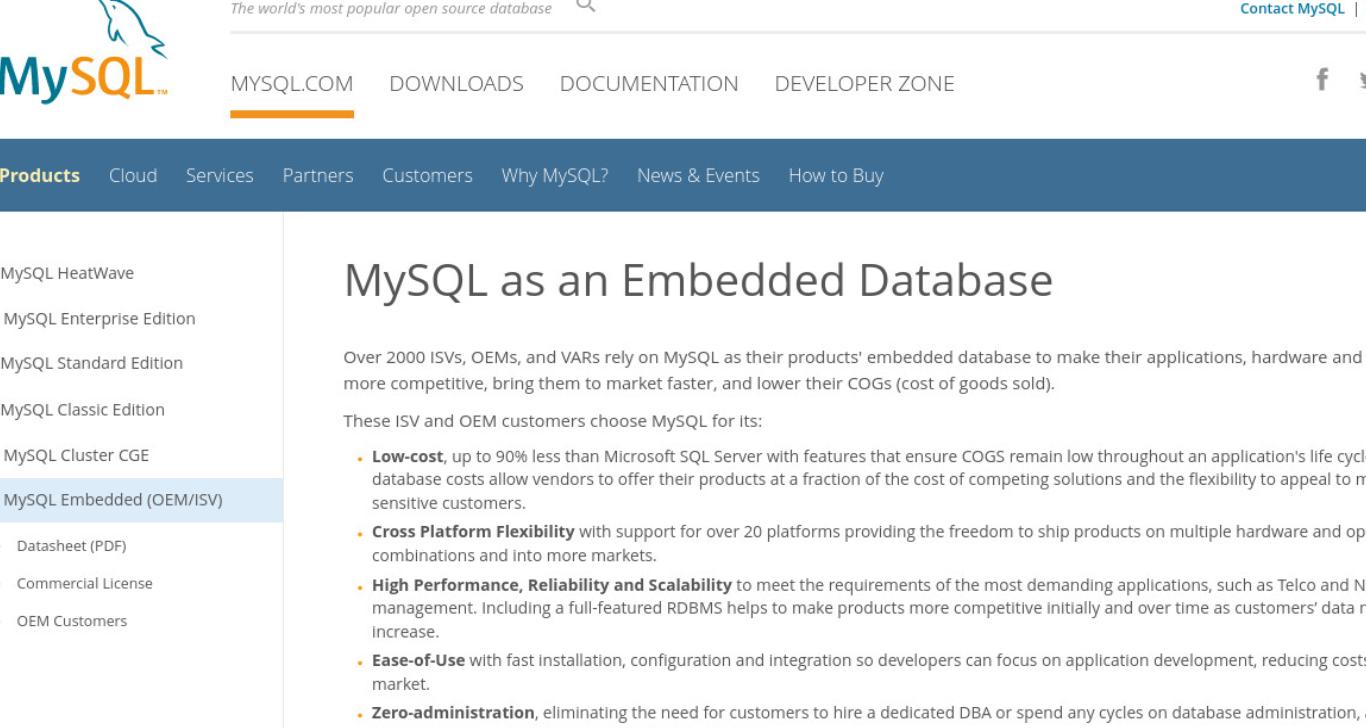
Task: Open the Cloud menu item
Action: [x=133, y=176]
